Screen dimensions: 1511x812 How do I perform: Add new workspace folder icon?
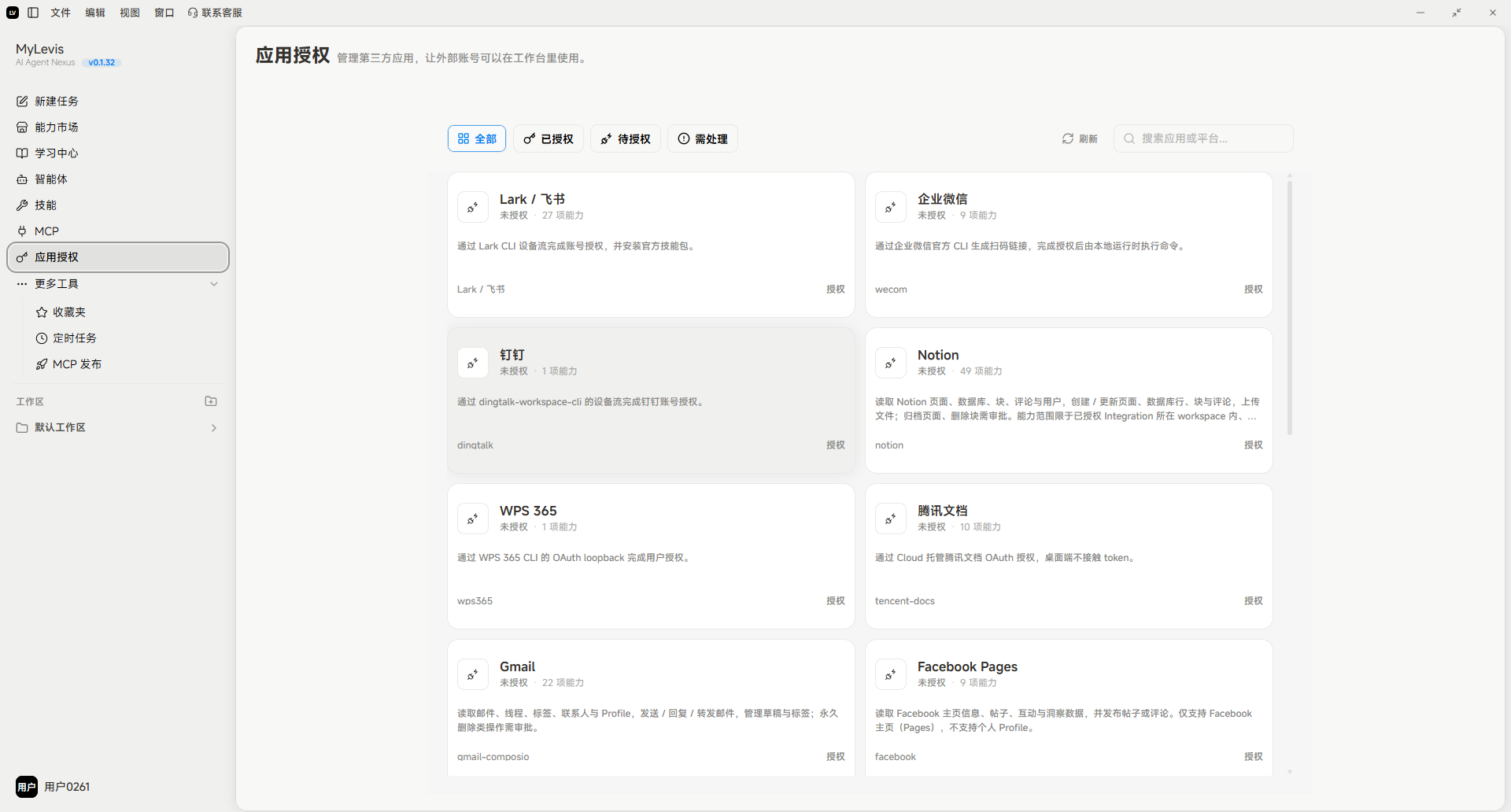tap(211, 401)
